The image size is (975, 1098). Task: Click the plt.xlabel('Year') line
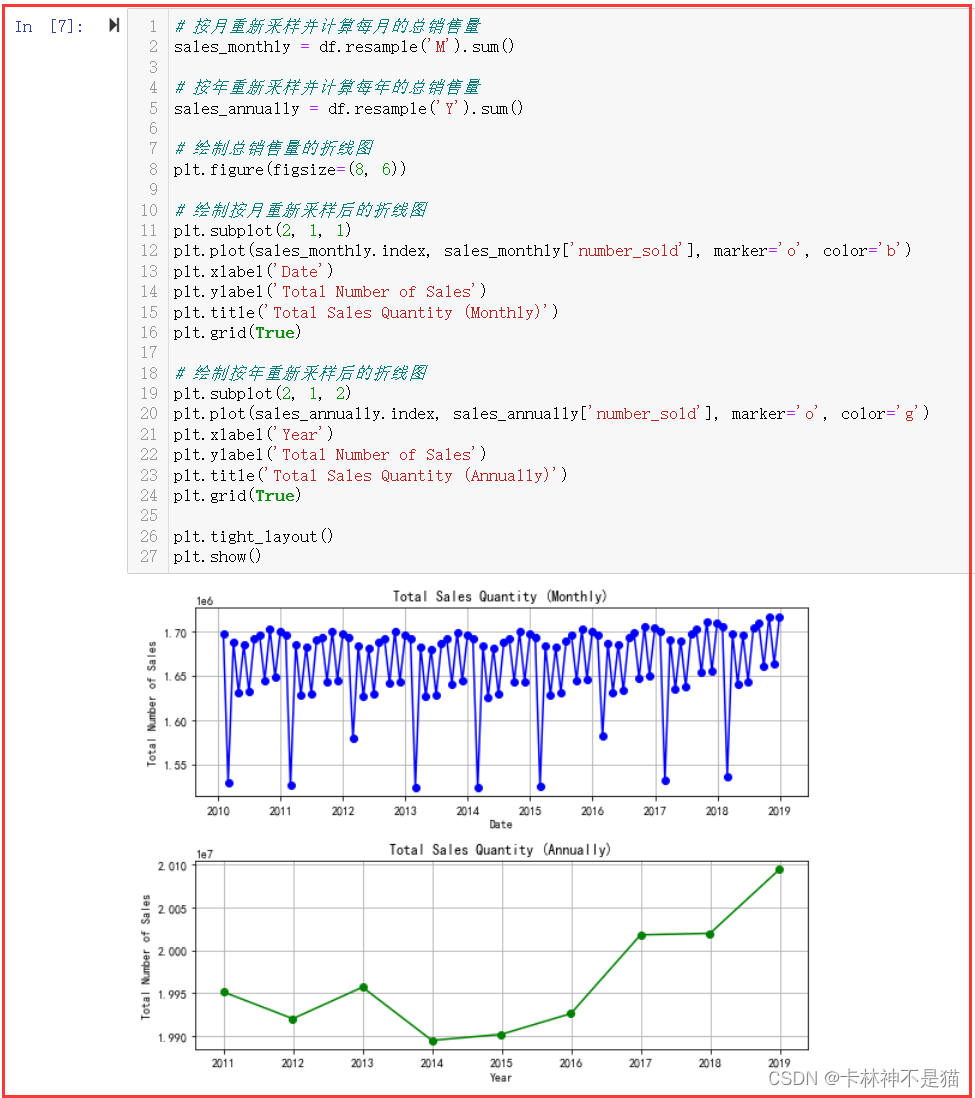tap(254, 435)
